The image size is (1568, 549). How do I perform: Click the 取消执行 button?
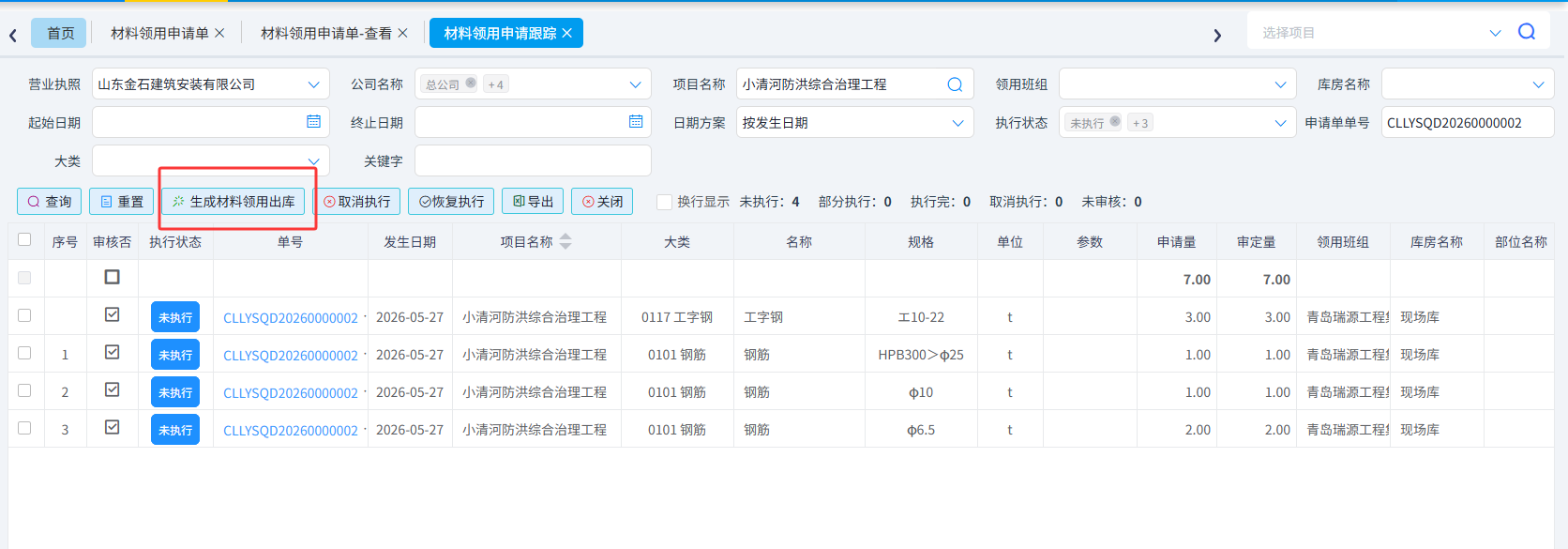(x=356, y=202)
